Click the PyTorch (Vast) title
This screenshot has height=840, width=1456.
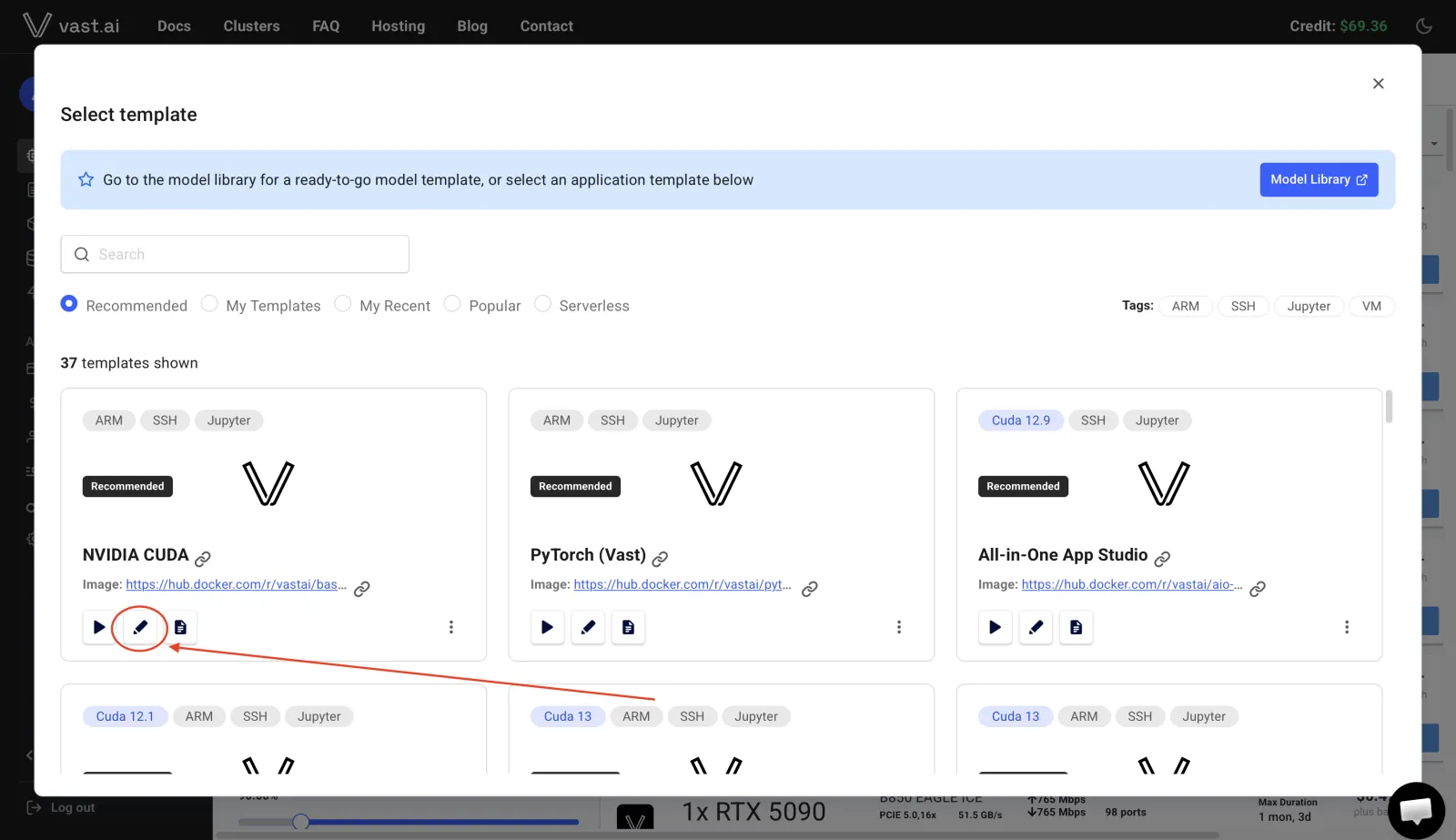pos(588,554)
